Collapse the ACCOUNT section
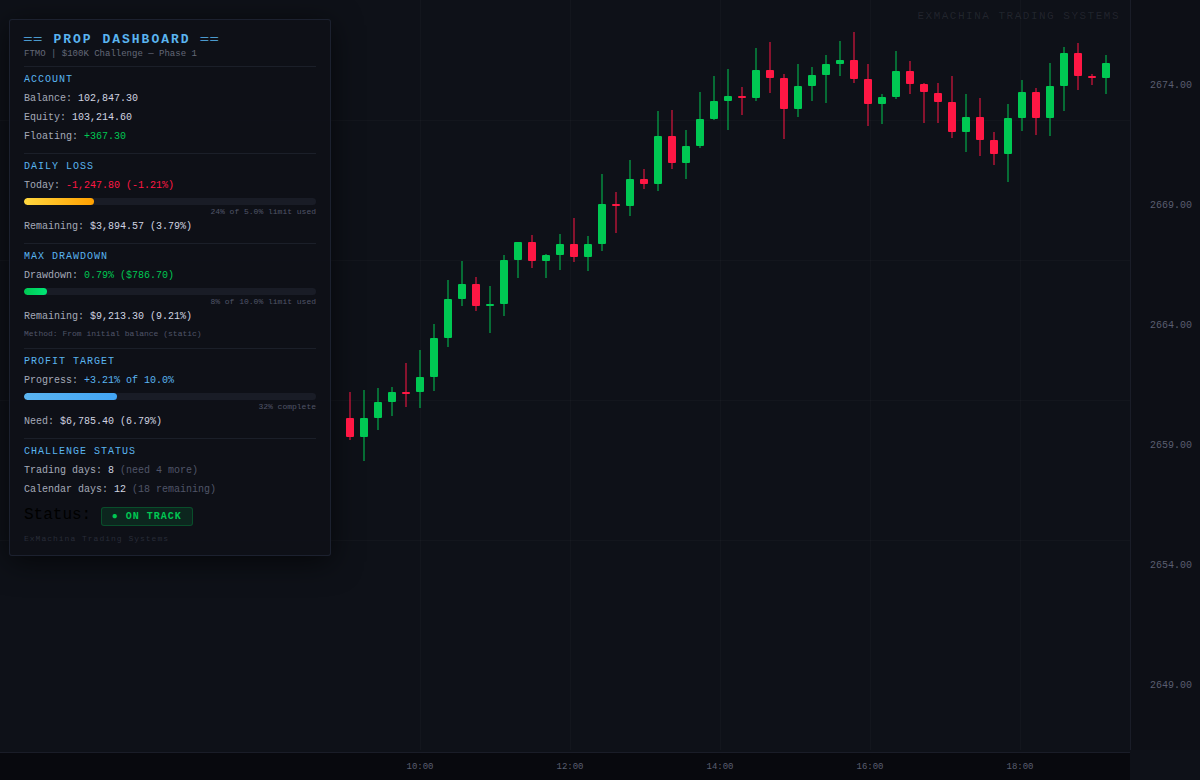 (x=47, y=78)
